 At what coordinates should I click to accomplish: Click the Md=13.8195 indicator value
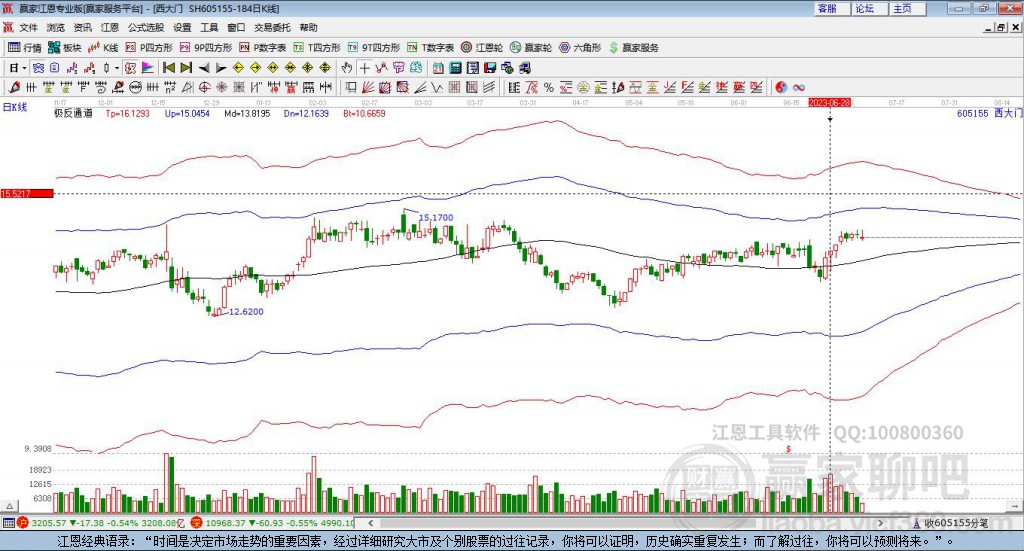[247, 114]
